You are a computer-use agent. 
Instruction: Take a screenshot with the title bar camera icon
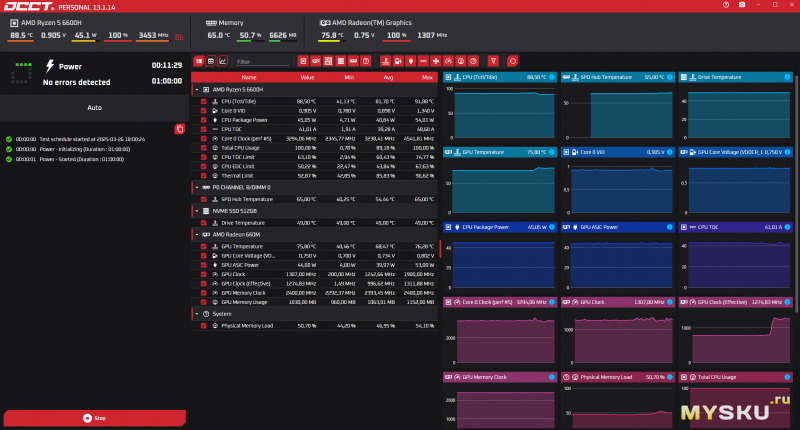coord(742,5)
